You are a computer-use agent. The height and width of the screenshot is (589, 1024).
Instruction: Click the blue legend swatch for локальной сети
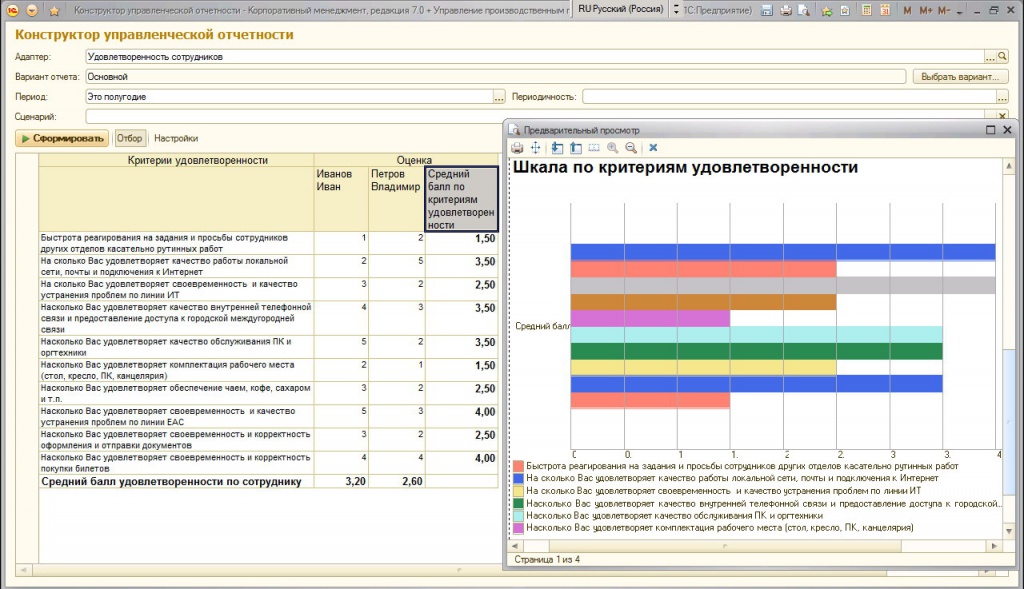[x=519, y=479]
